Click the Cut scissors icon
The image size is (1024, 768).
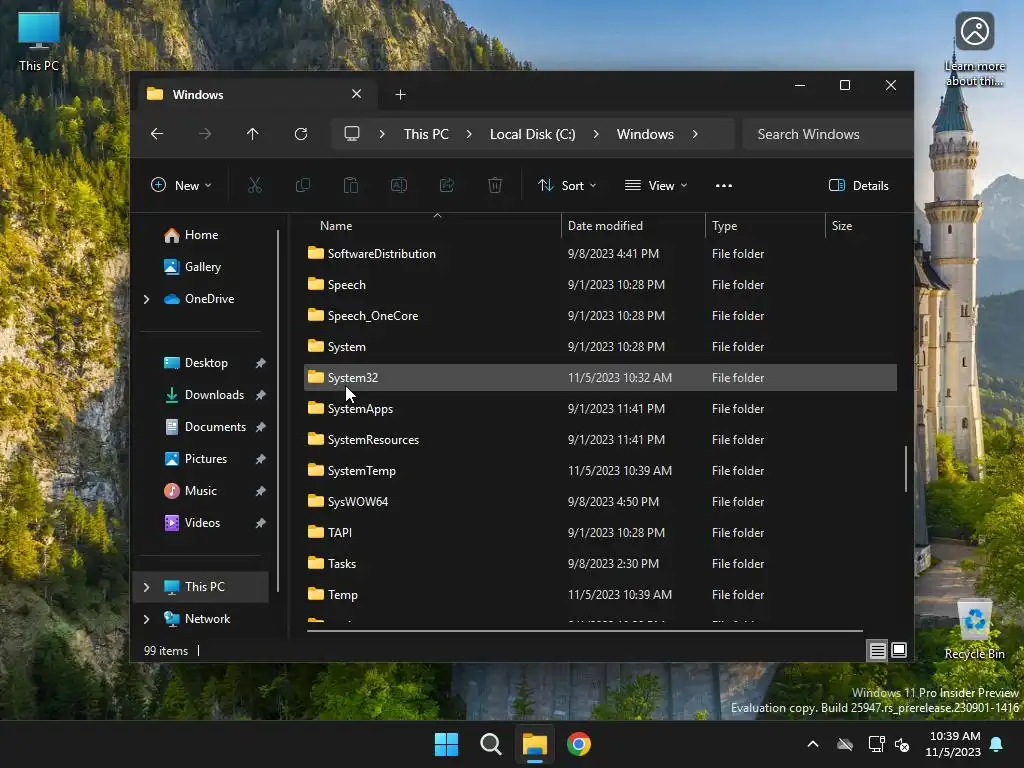tap(255, 185)
